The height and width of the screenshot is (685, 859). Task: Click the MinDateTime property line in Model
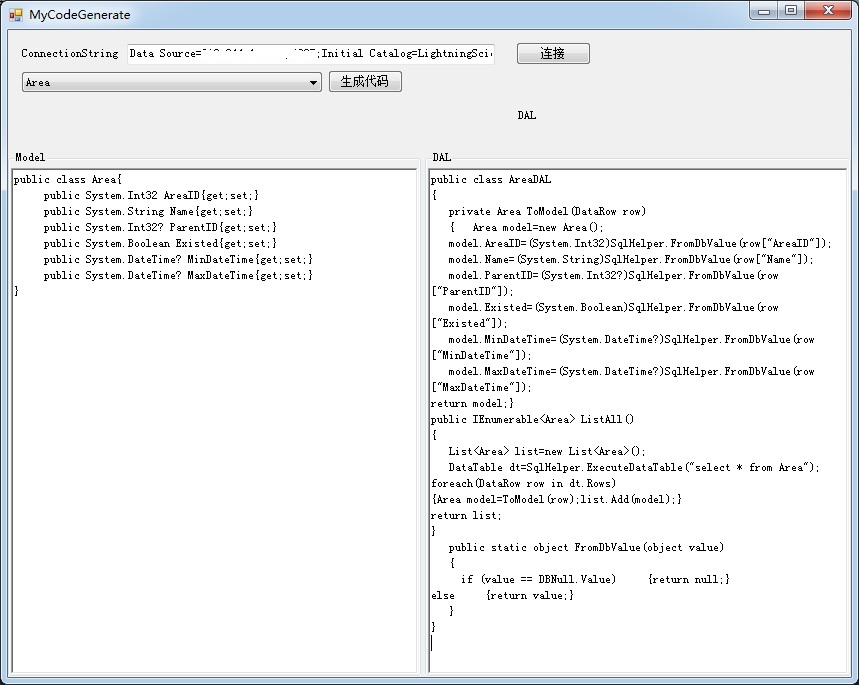click(x=178, y=259)
